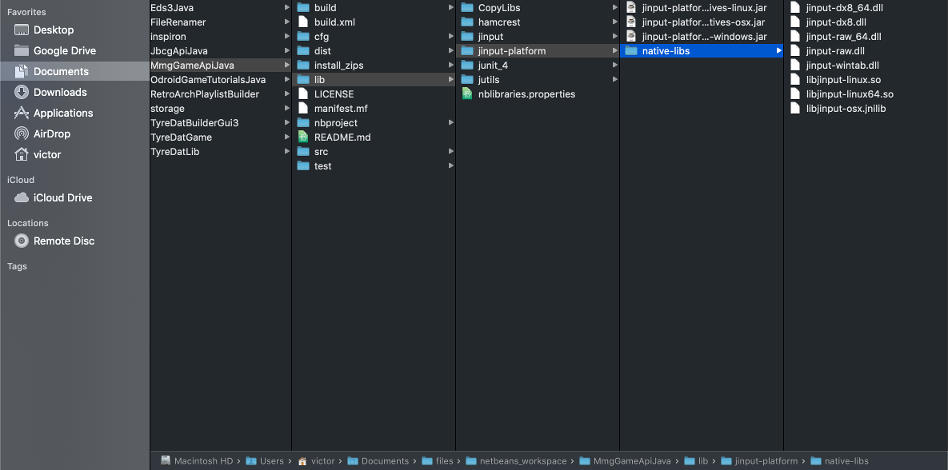Expand the nbproject folder chevron
Screen dimensions: 948x470
coord(450,123)
